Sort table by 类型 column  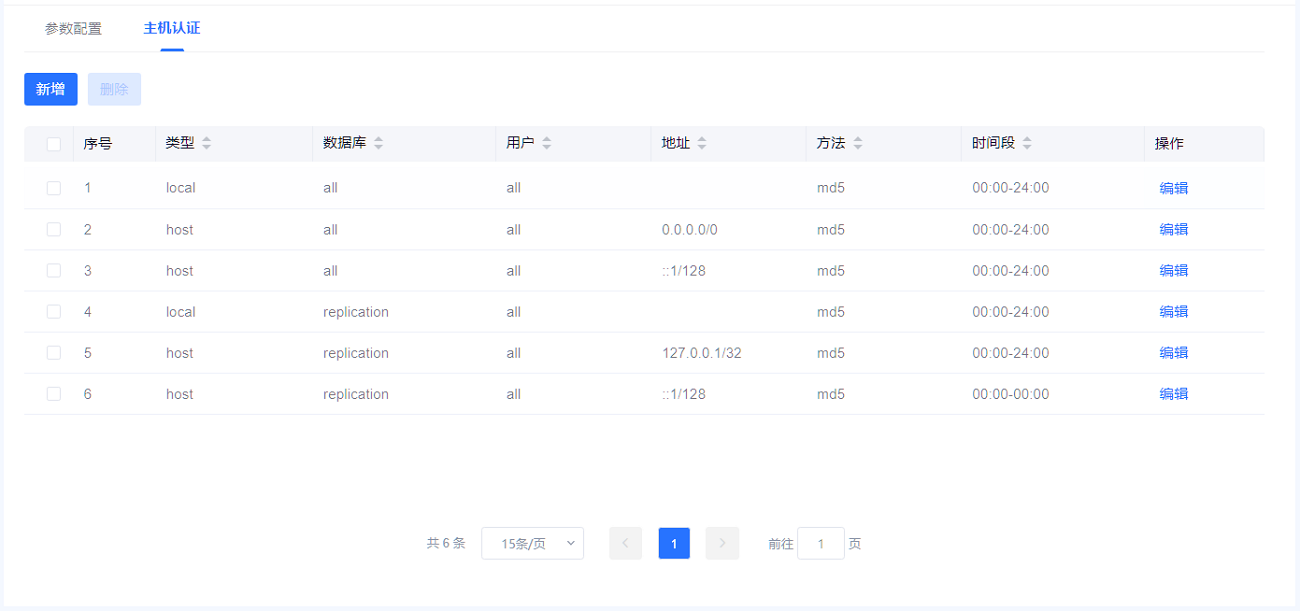pos(206,143)
